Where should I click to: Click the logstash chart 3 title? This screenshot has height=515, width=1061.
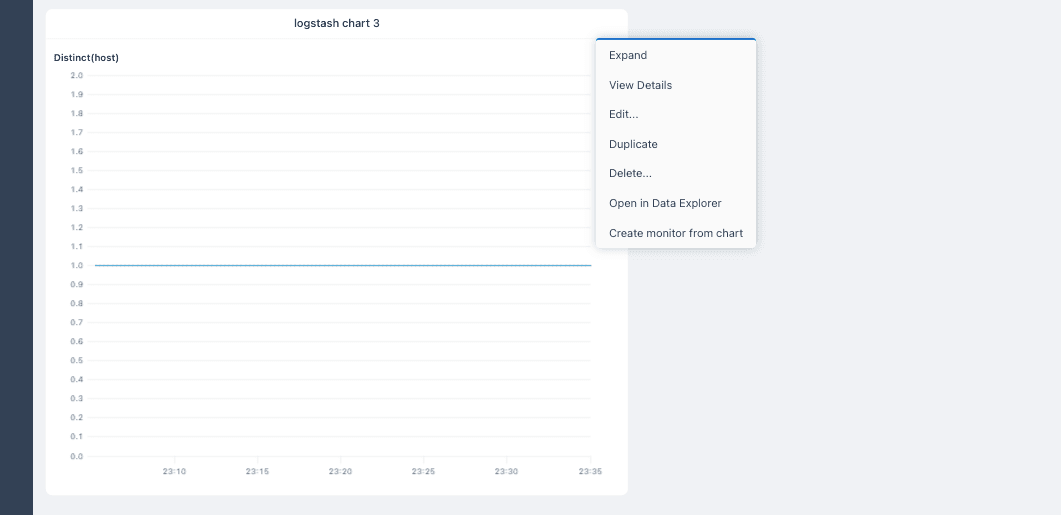pos(336,23)
